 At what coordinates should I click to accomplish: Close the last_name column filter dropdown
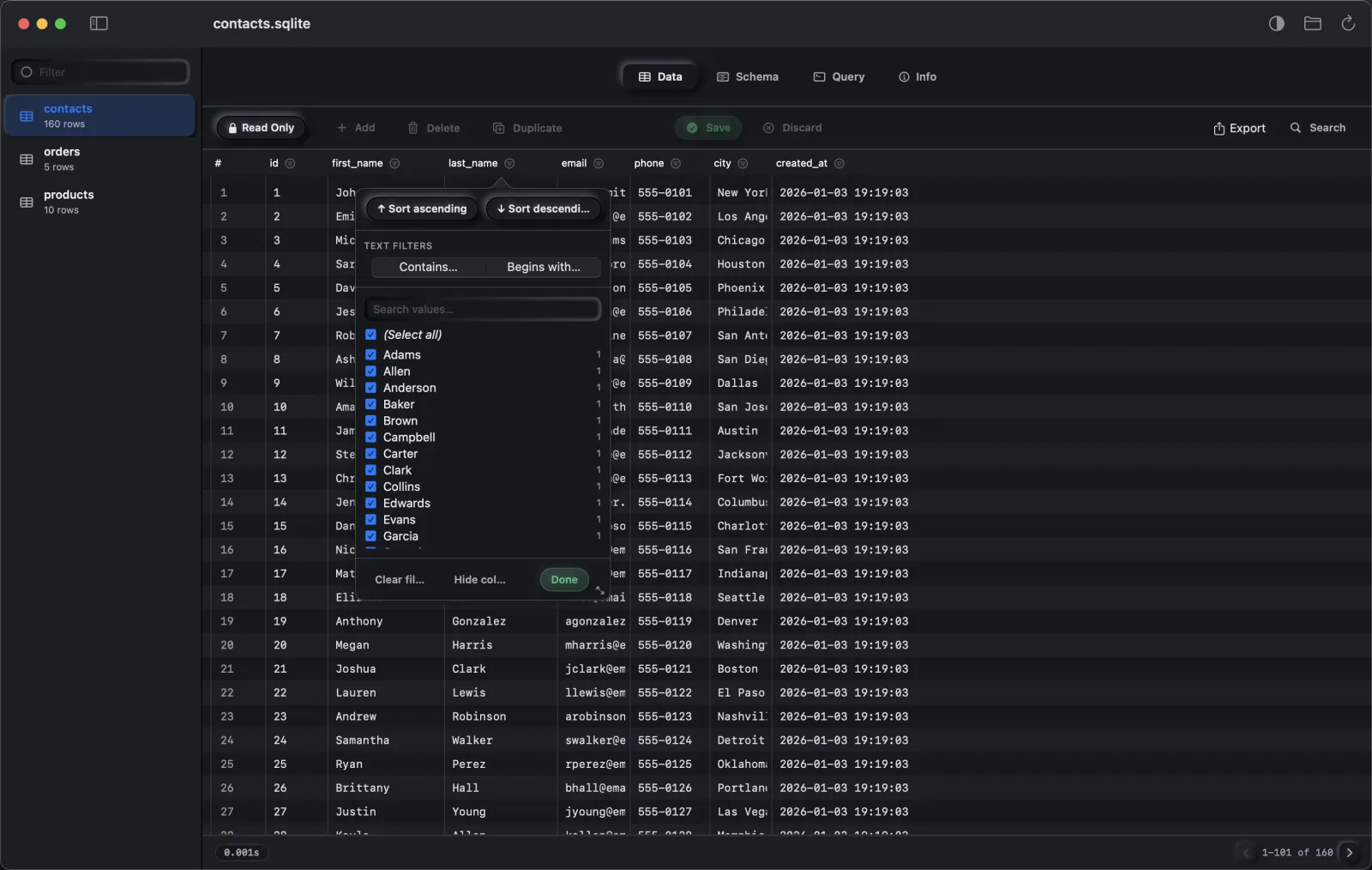tap(509, 163)
